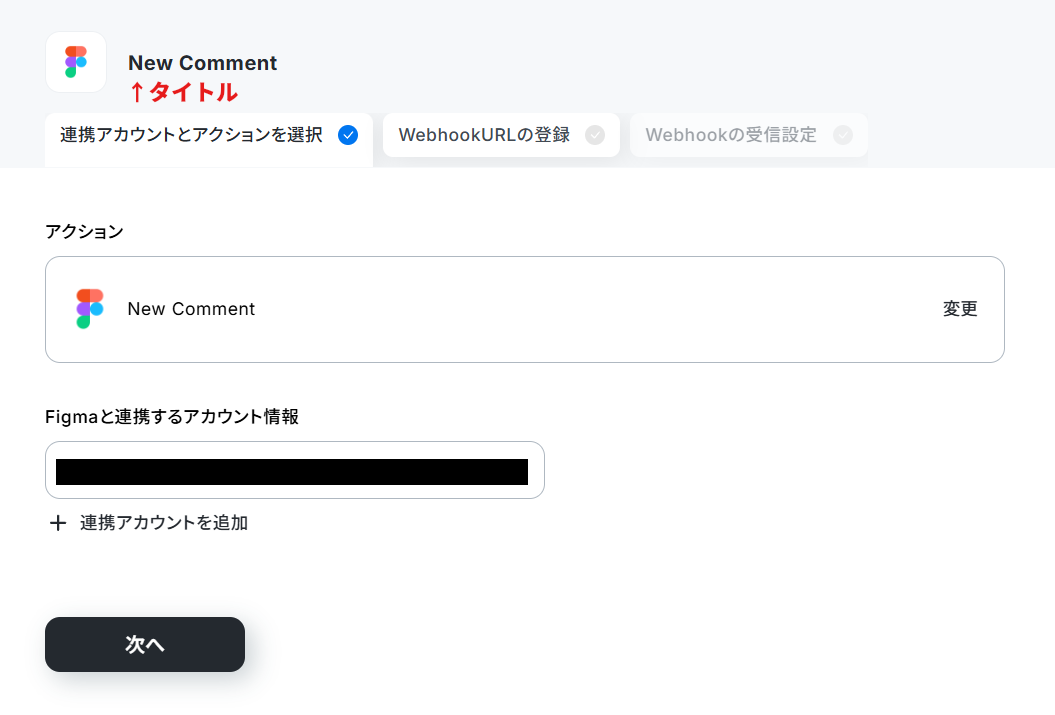Open the Figma account selection dropdown
Viewport: 1055px width, 715px height.
(x=295, y=470)
